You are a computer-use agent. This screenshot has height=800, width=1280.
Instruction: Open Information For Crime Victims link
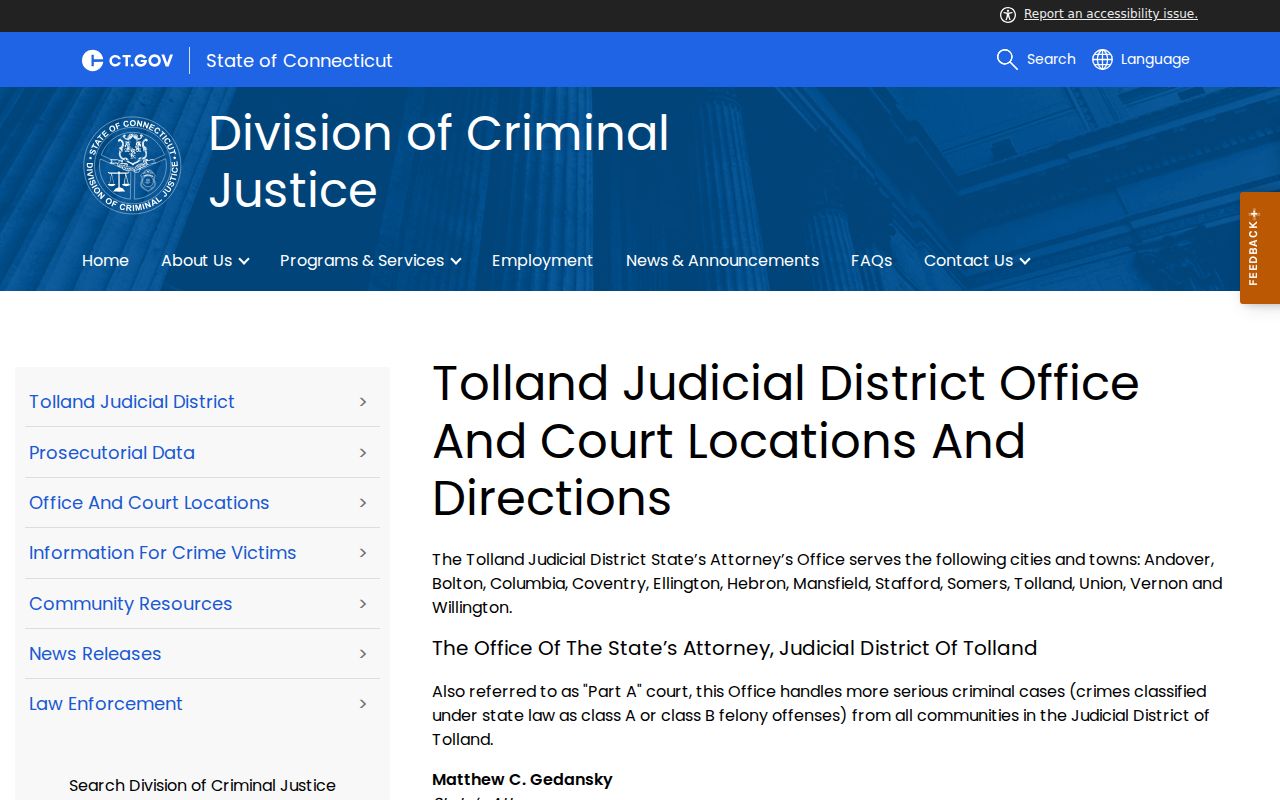coord(163,552)
